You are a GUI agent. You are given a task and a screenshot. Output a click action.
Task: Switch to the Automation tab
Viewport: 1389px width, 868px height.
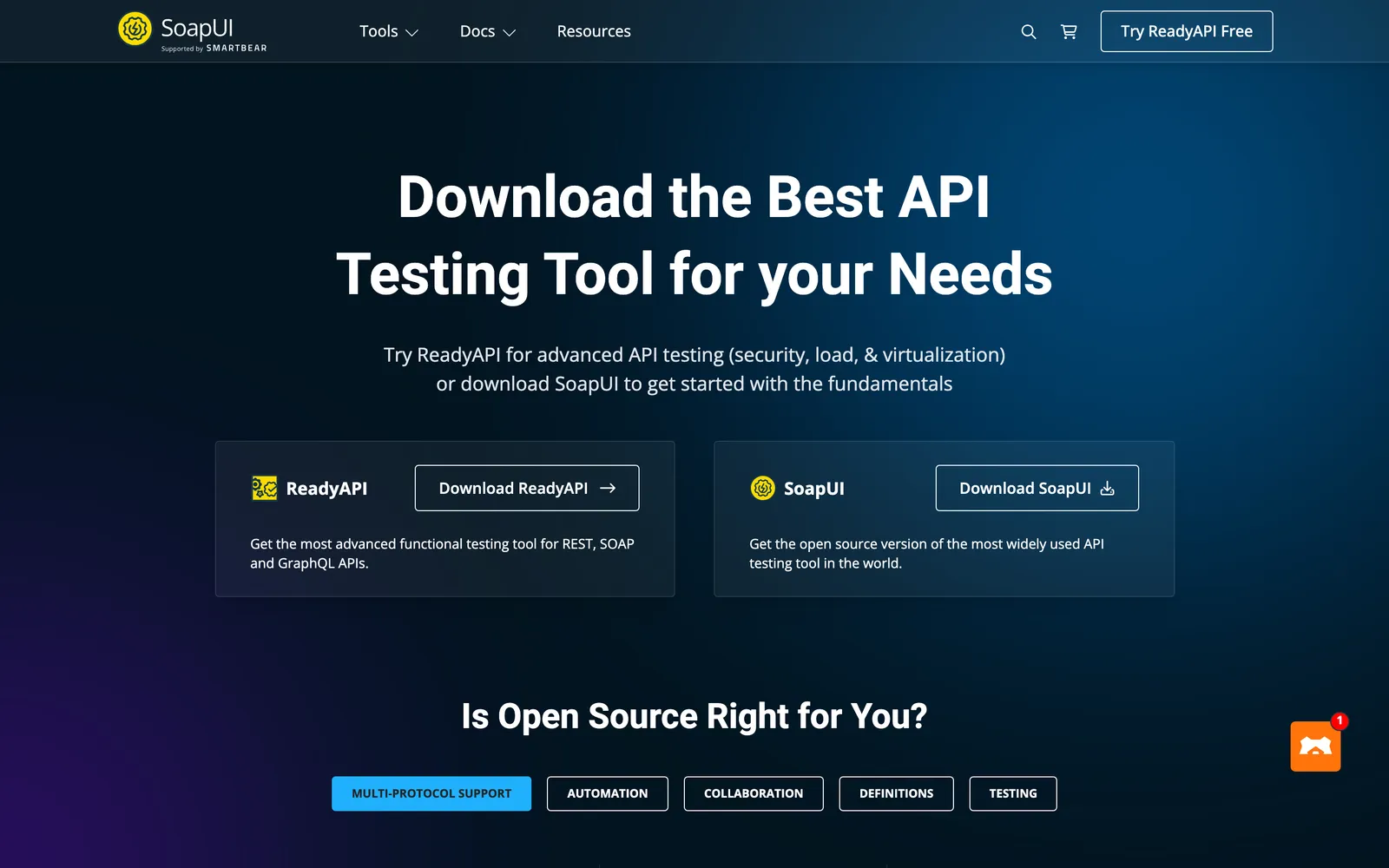tap(608, 793)
